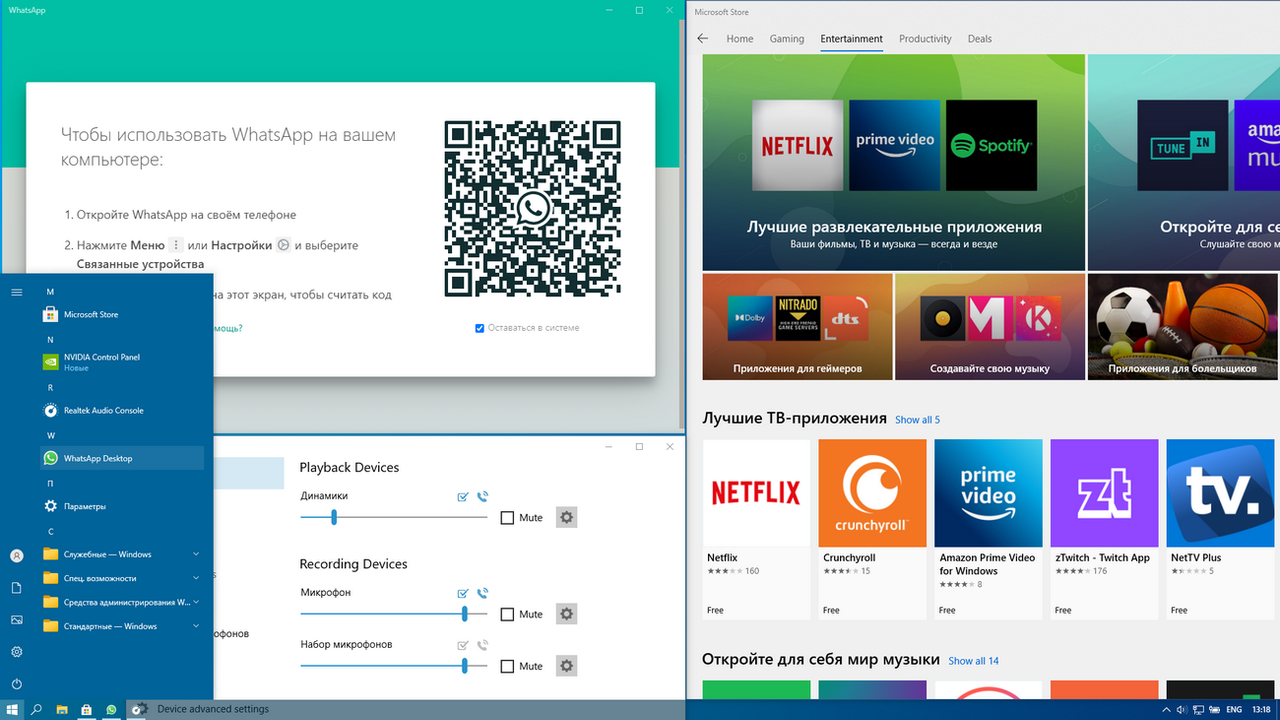1280x720 pixels.
Task: Click the Power icon in Start sidebar
Action: tap(16, 684)
